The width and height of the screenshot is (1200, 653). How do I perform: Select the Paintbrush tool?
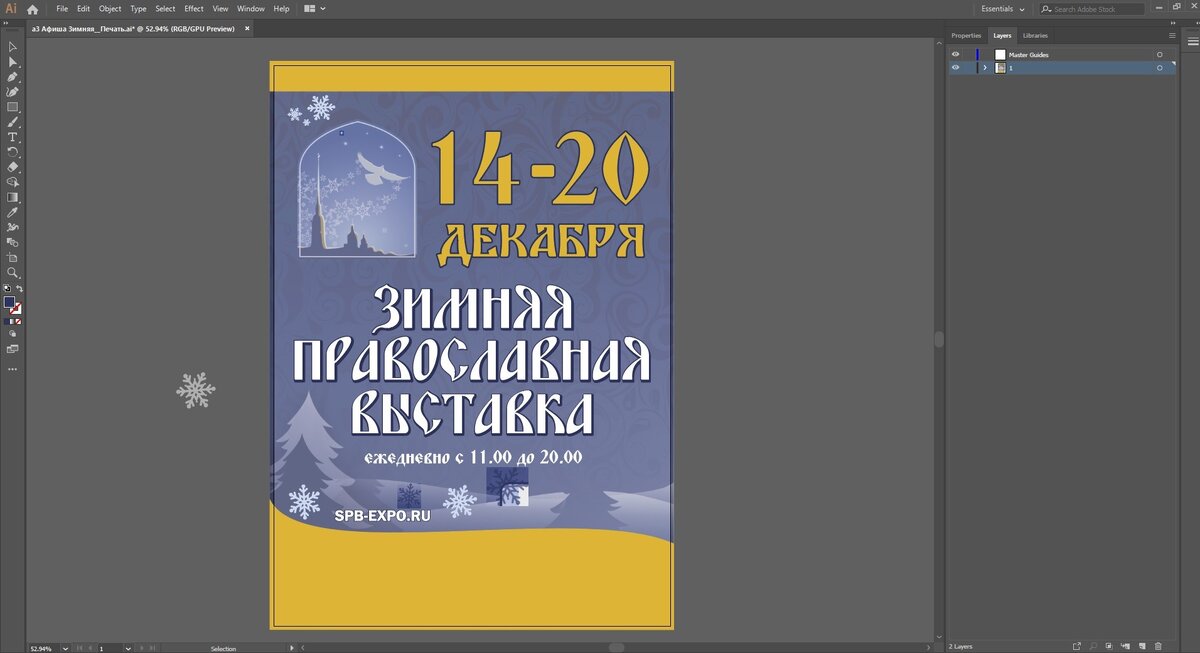click(13, 121)
